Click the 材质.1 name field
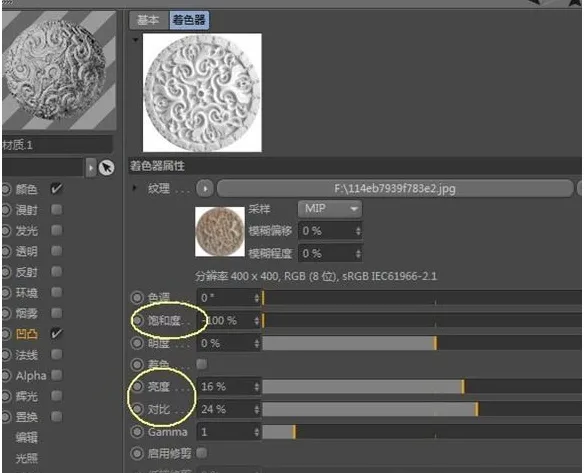 click(57, 145)
